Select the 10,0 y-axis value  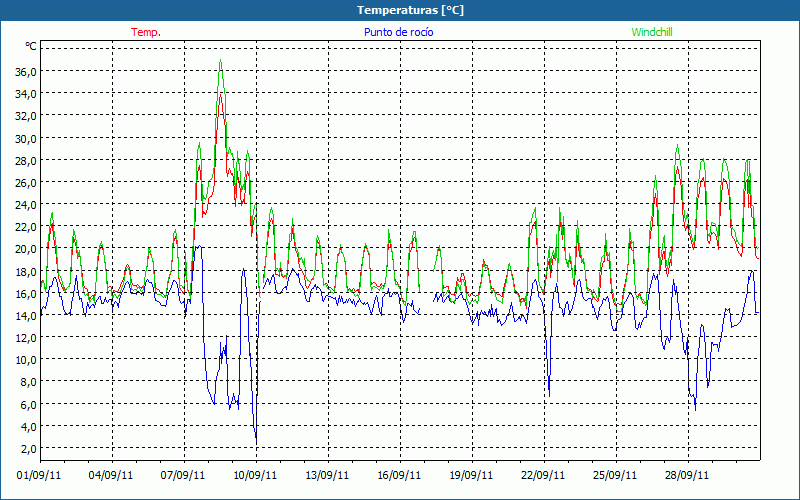tap(26, 360)
